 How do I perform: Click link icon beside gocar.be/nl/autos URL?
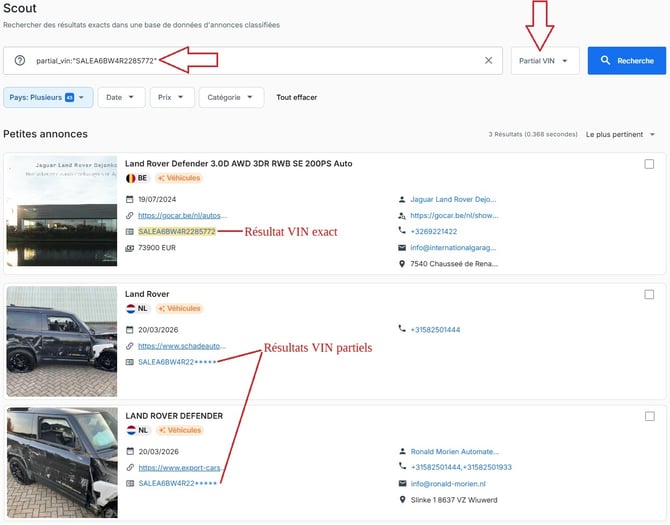pos(129,215)
